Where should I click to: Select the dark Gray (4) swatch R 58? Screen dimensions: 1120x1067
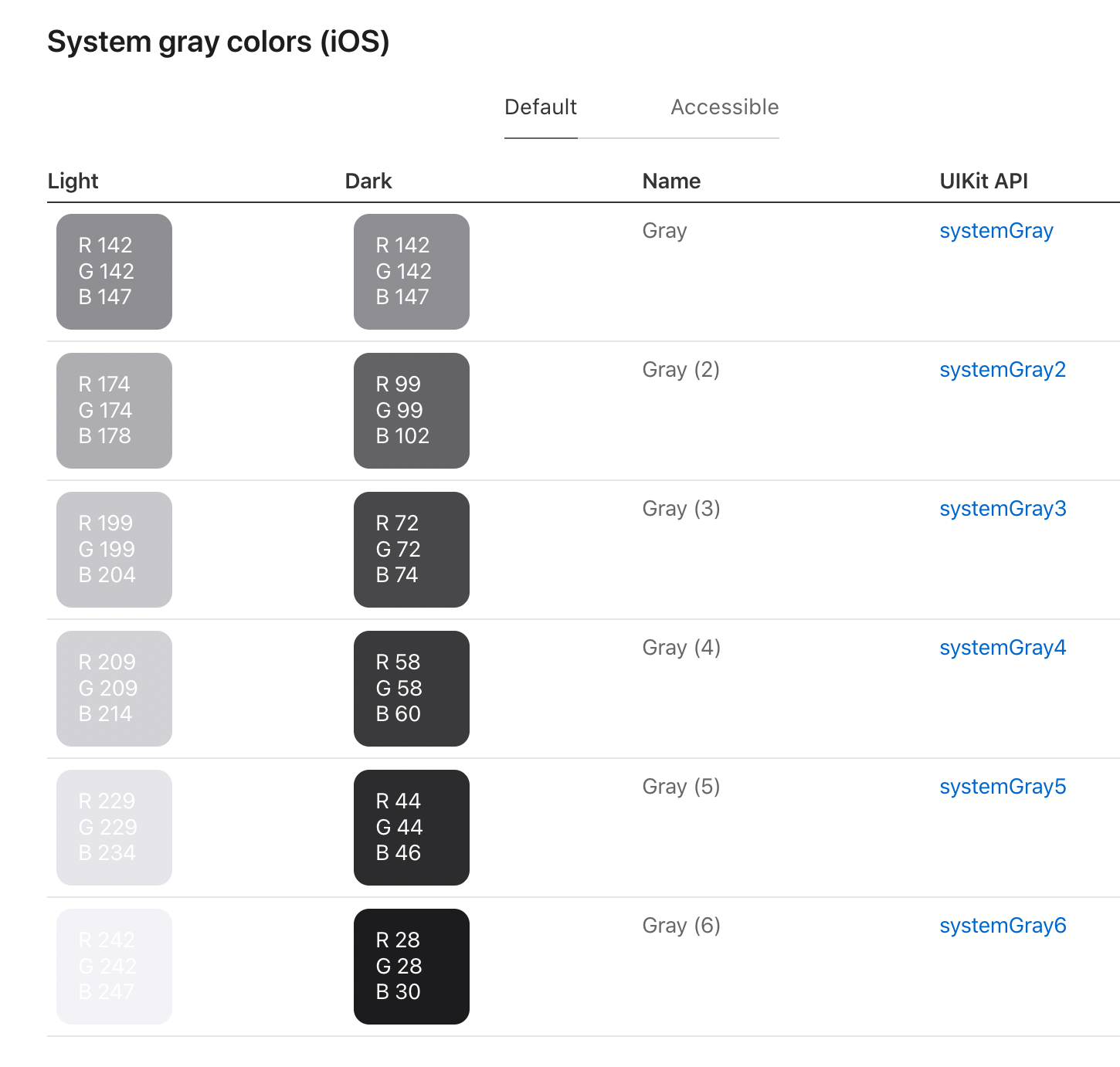[x=411, y=688]
